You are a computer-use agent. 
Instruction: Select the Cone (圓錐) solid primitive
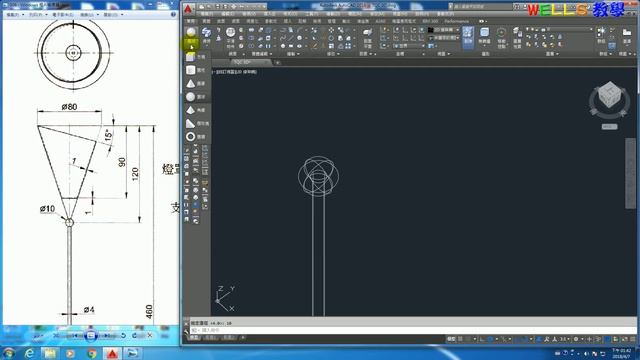click(196, 83)
